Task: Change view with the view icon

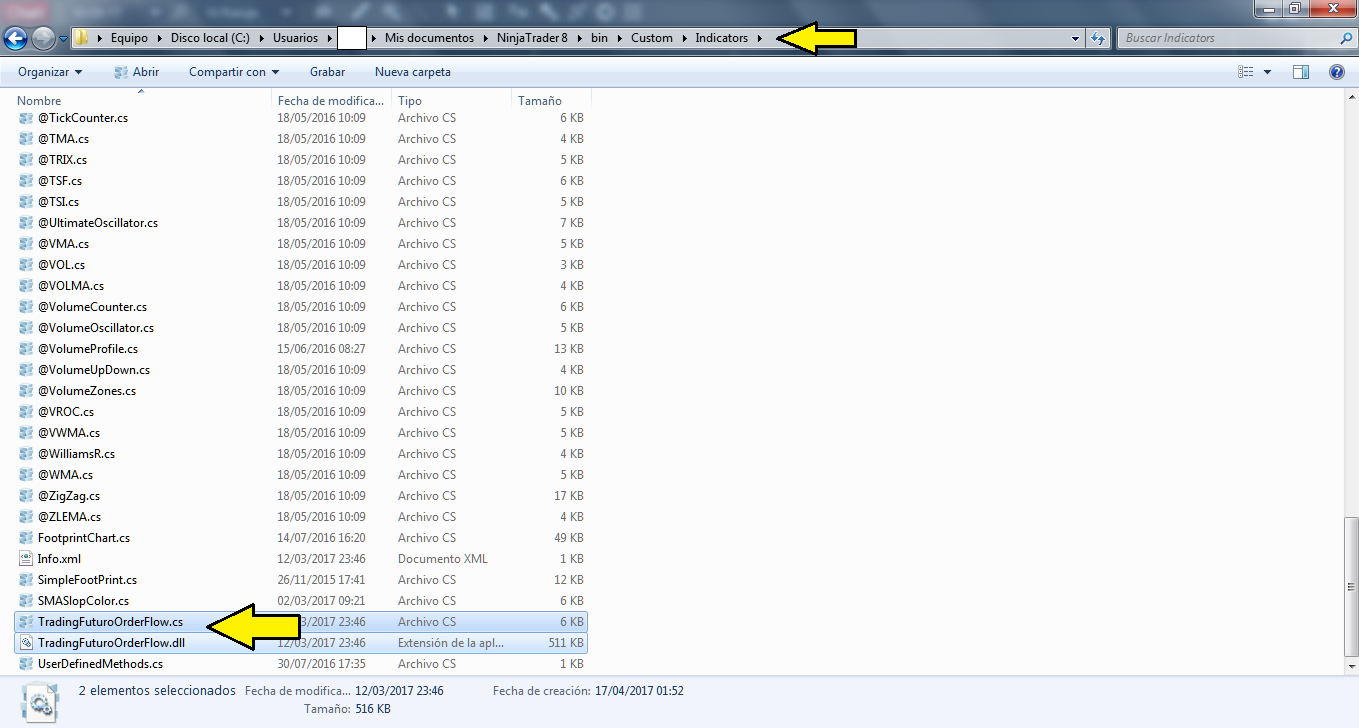Action: (1246, 72)
